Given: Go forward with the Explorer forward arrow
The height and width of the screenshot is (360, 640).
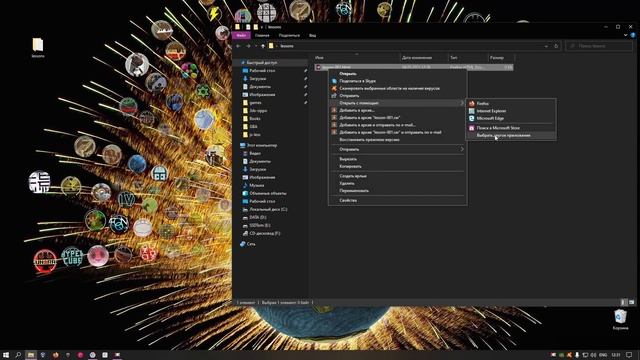Looking at the screenshot, I should coord(248,46).
